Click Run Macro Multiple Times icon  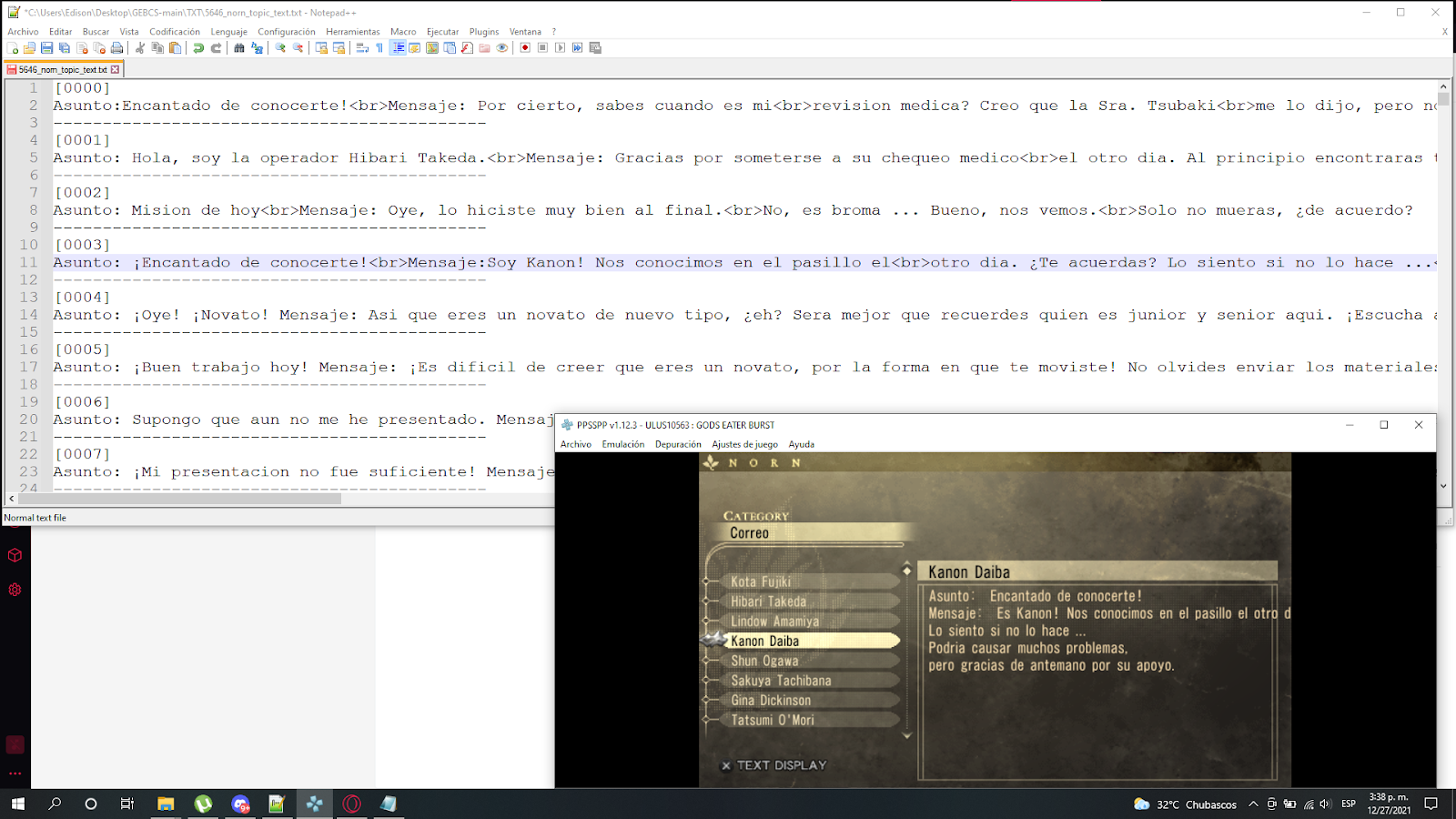tap(577, 48)
